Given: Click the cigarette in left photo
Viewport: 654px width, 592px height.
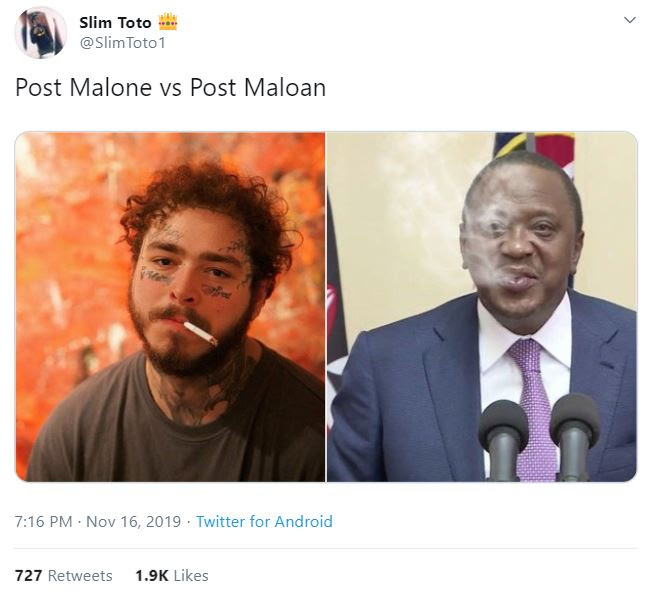Looking at the screenshot, I should 200,333.
